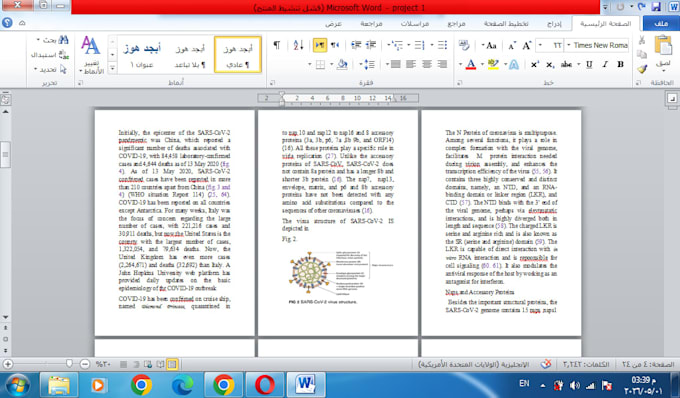Open the borders button
680x398 pixels.
(320, 65)
